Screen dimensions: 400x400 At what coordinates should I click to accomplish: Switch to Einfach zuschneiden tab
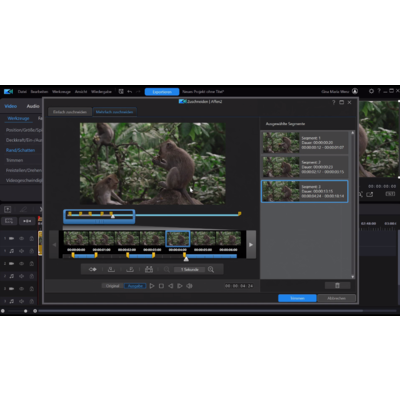(70, 112)
